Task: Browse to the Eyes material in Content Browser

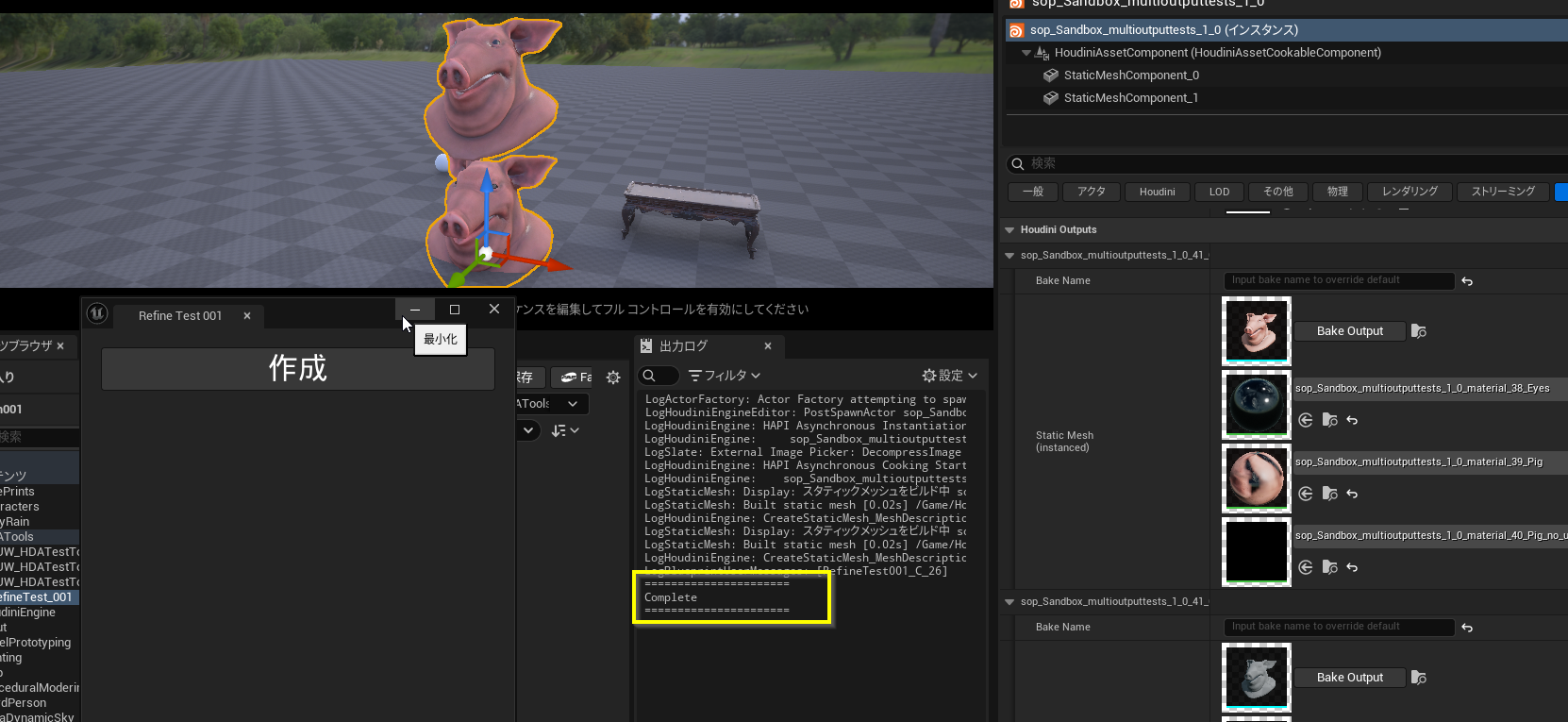Action: click(1329, 420)
